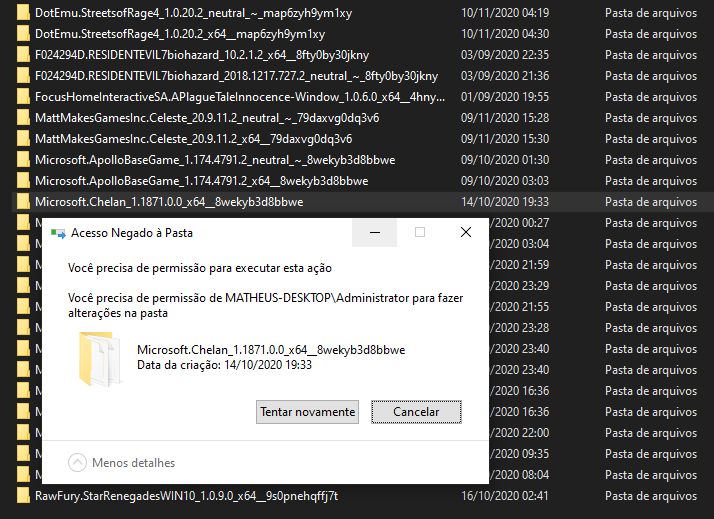
Task: Click Pasta de arquivos type in first DotEmu row
Action: (x=651, y=13)
